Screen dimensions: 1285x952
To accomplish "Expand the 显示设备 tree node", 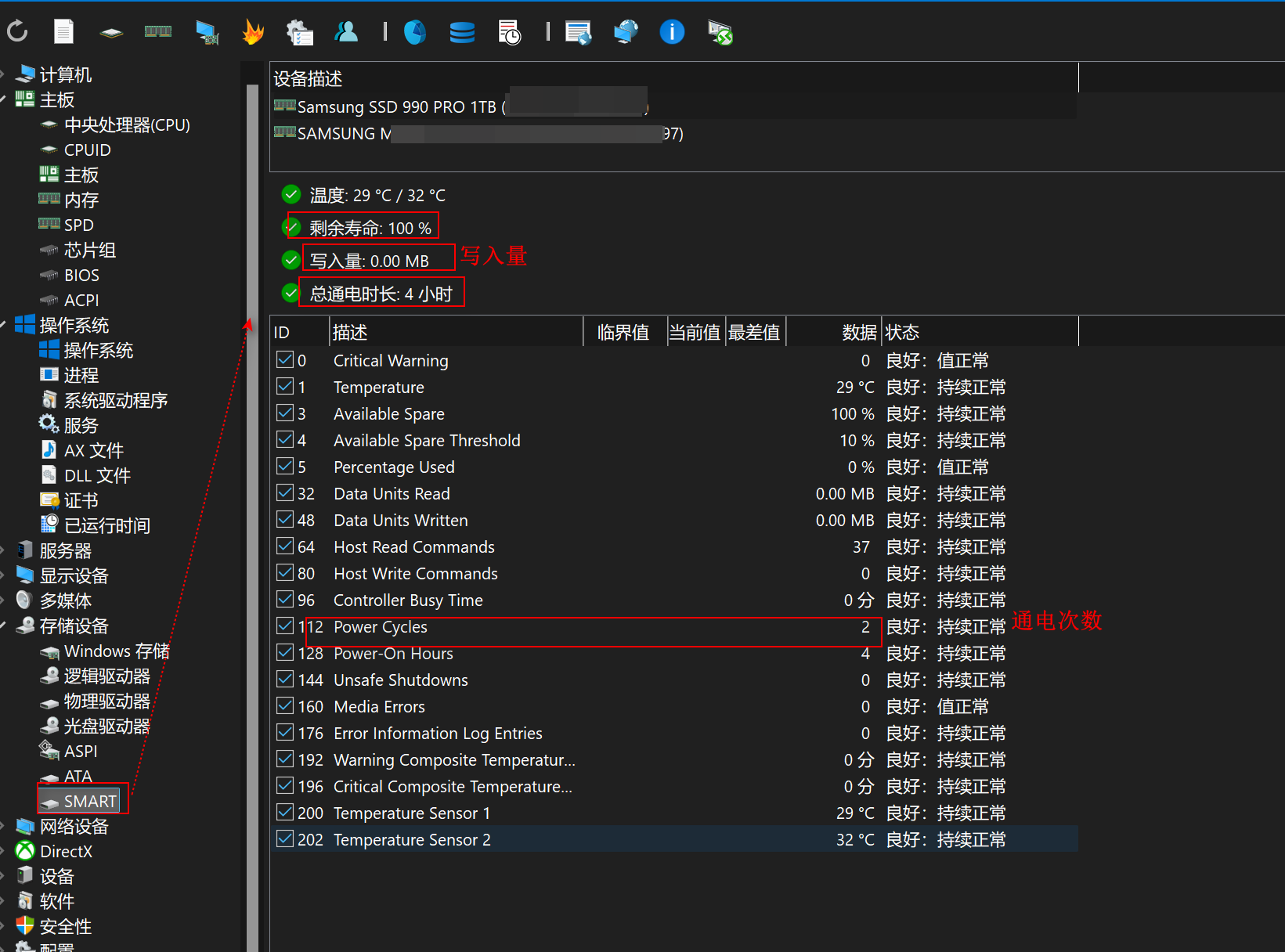I will [x=3, y=575].
